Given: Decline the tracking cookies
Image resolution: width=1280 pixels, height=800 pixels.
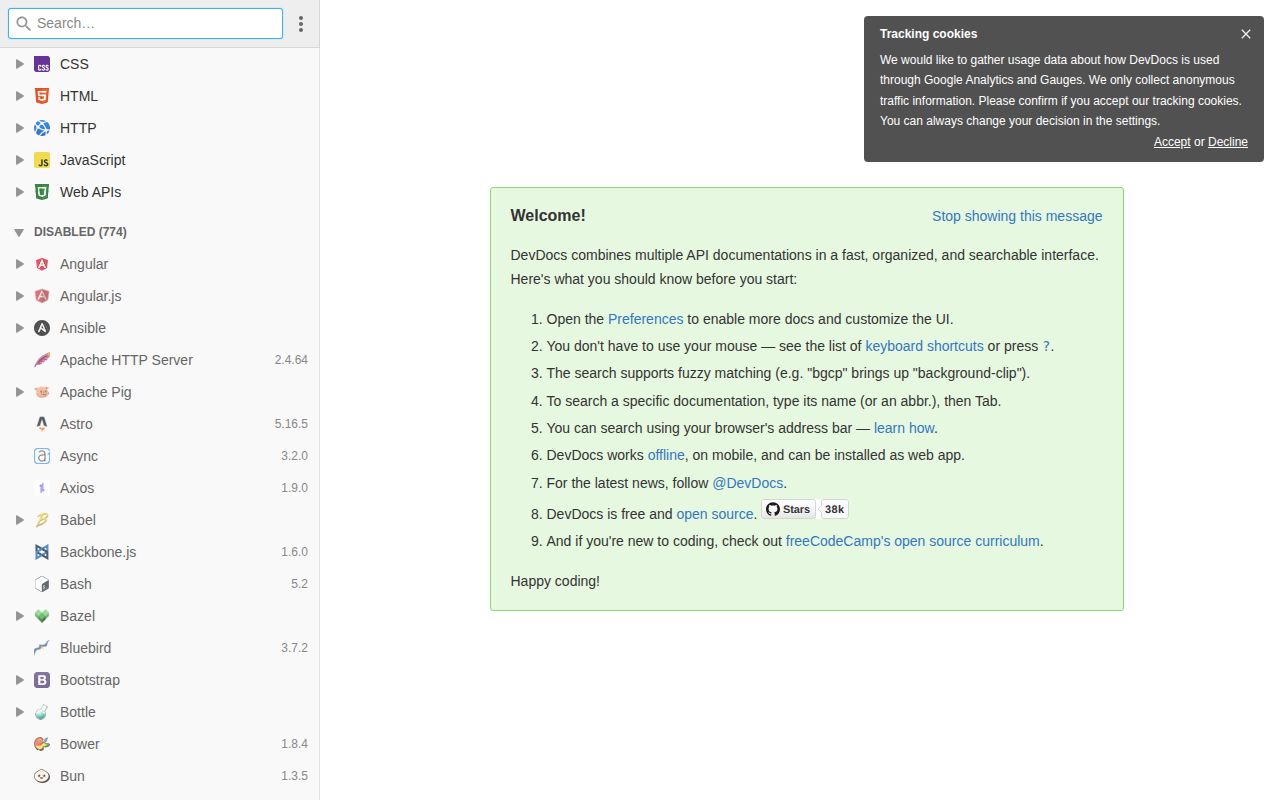Looking at the screenshot, I should coord(1227,141).
